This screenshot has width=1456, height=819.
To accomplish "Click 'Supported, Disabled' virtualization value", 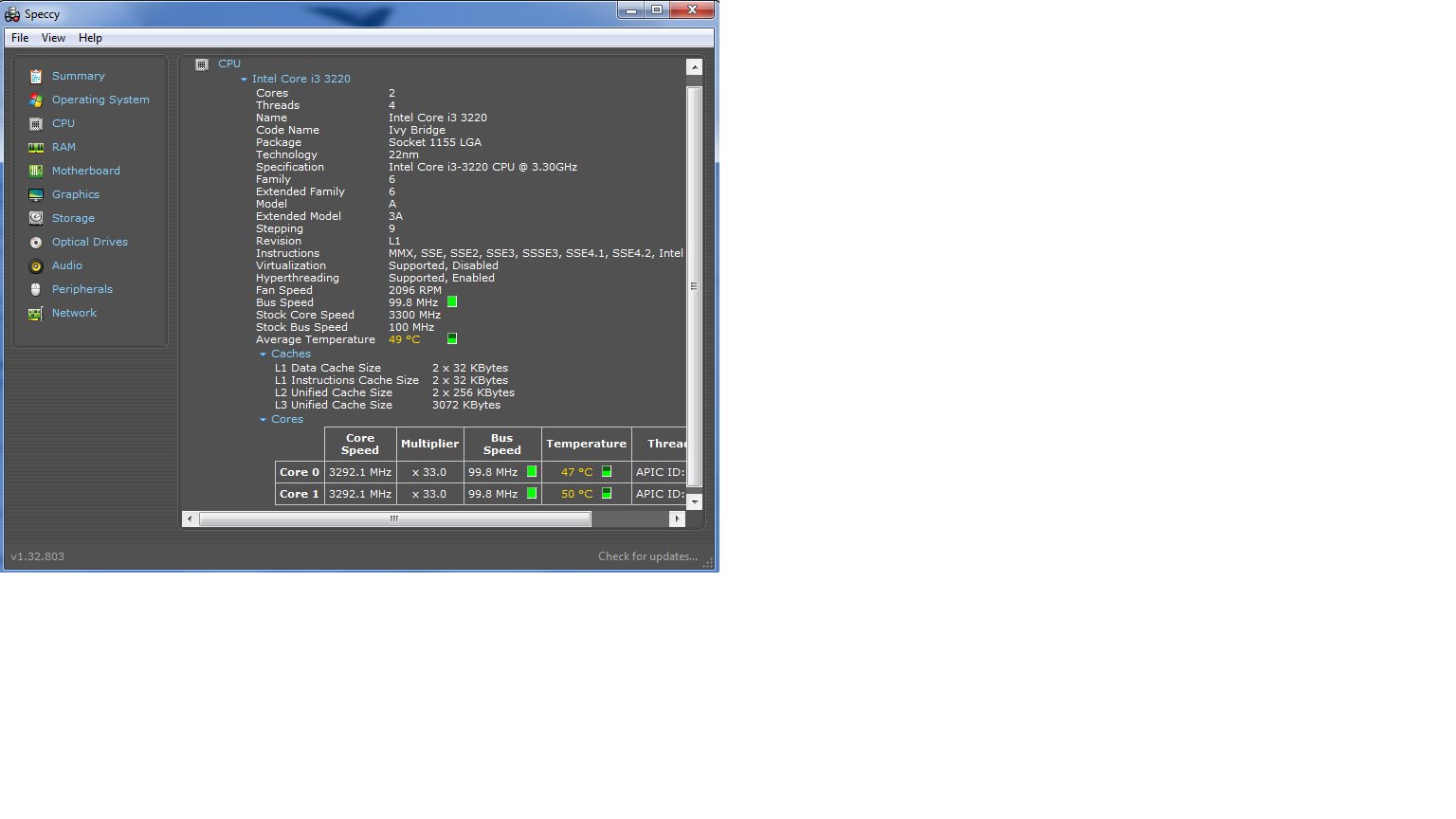I will tap(444, 265).
